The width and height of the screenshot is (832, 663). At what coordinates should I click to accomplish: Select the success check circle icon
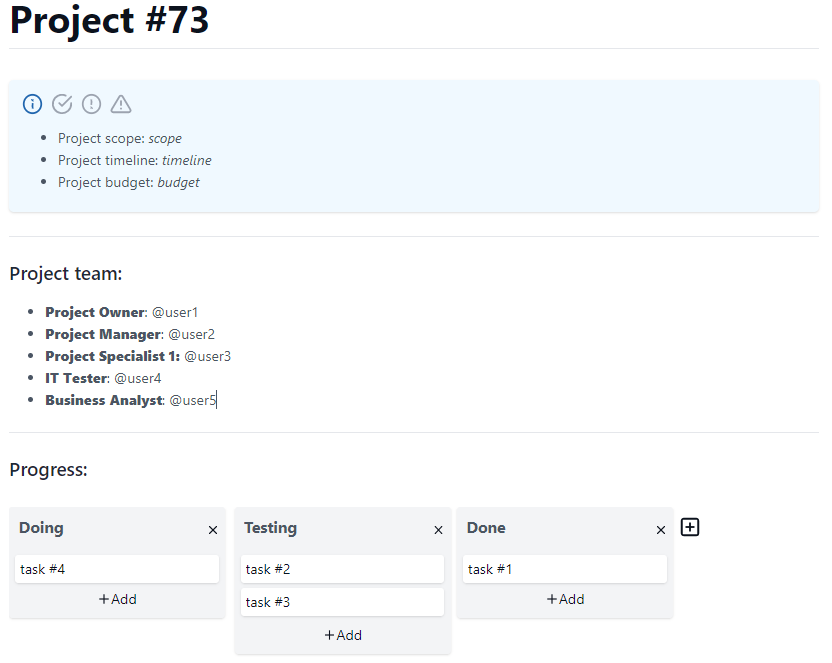tap(62, 104)
